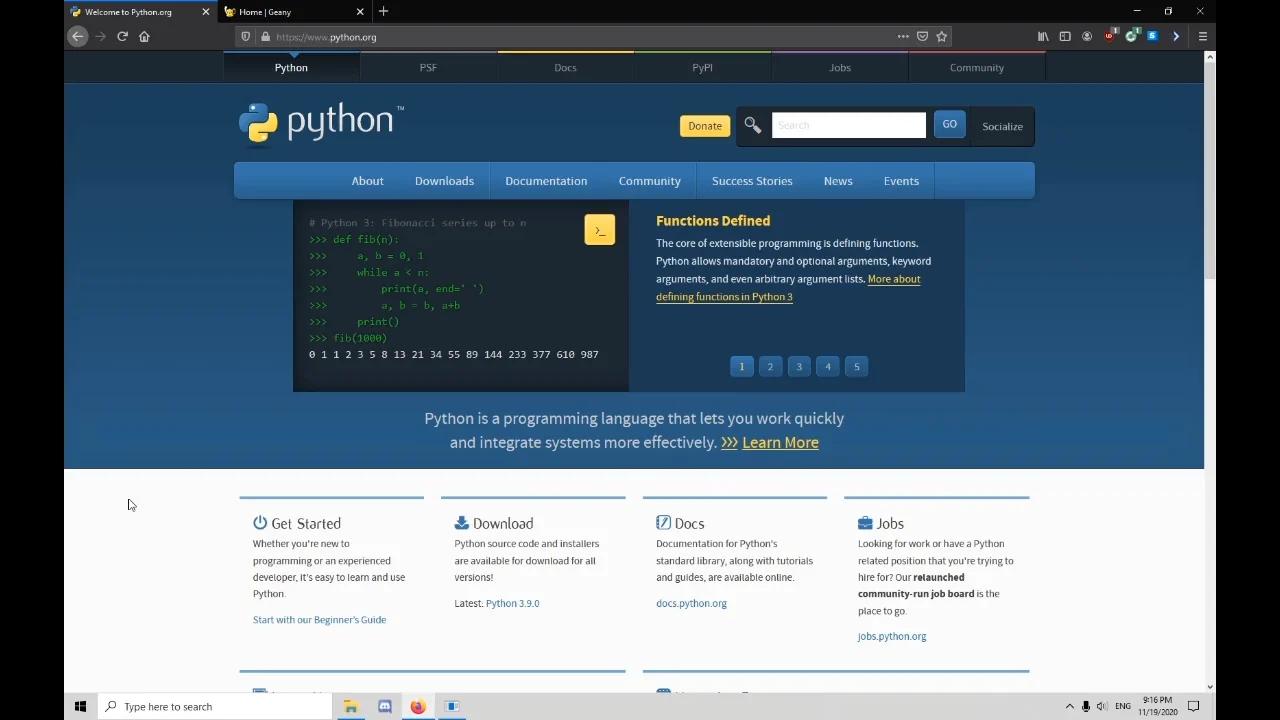Click the Jobs briefcase icon
This screenshot has width=1280, height=720.
pyautogui.click(x=864, y=521)
